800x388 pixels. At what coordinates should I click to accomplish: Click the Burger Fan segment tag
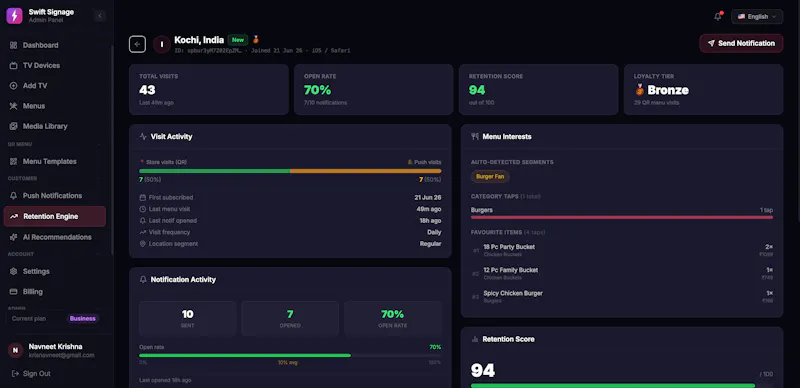coord(490,177)
